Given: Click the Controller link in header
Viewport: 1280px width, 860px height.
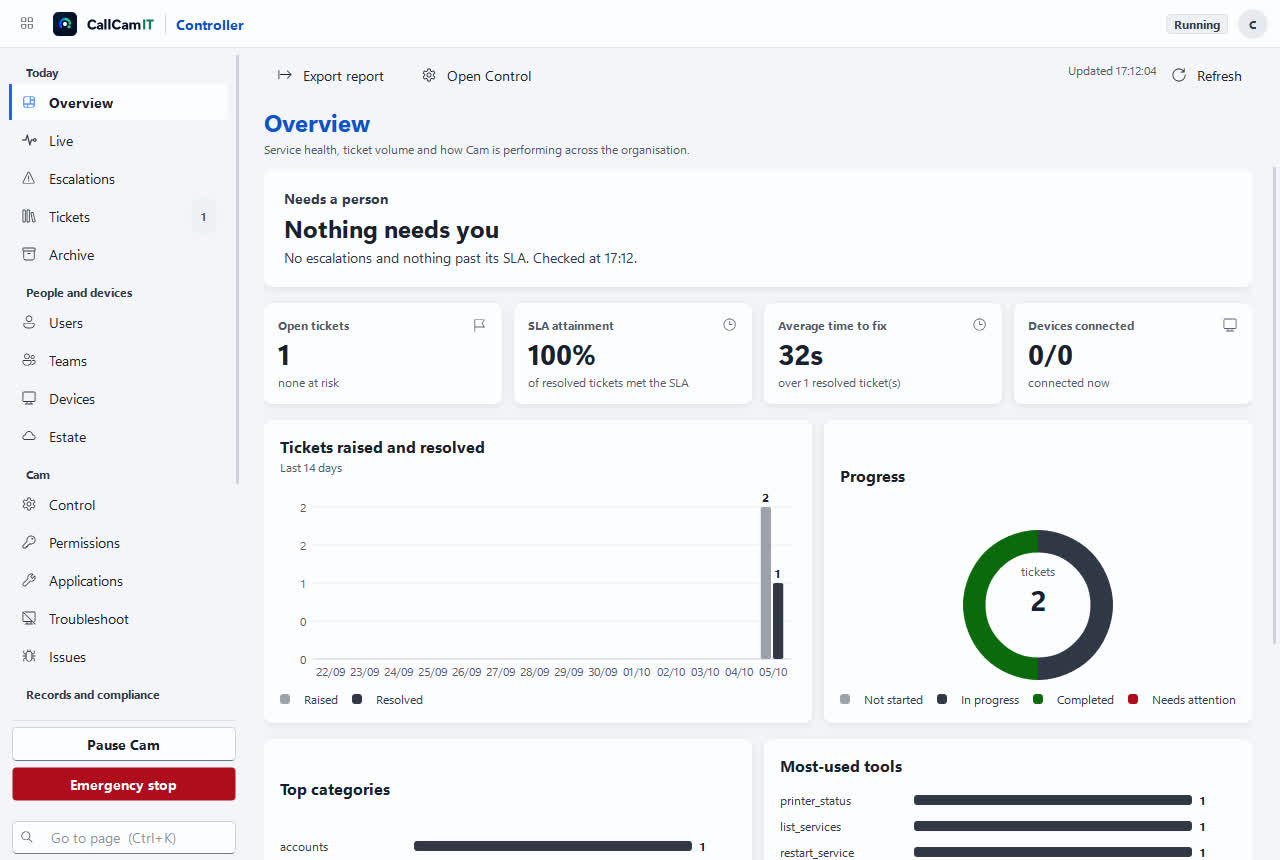Looking at the screenshot, I should (x=210, y=25).
